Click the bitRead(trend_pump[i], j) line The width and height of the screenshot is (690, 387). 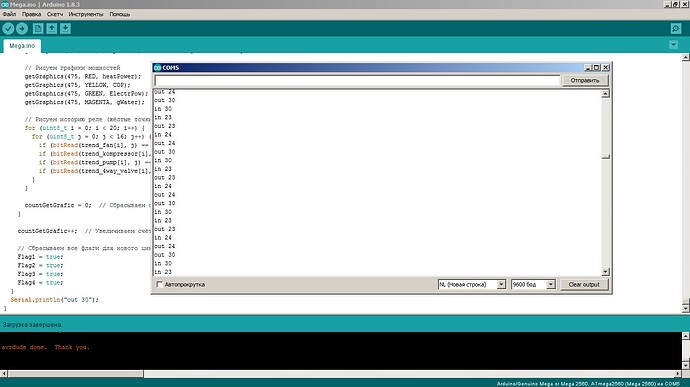point(95,162)
